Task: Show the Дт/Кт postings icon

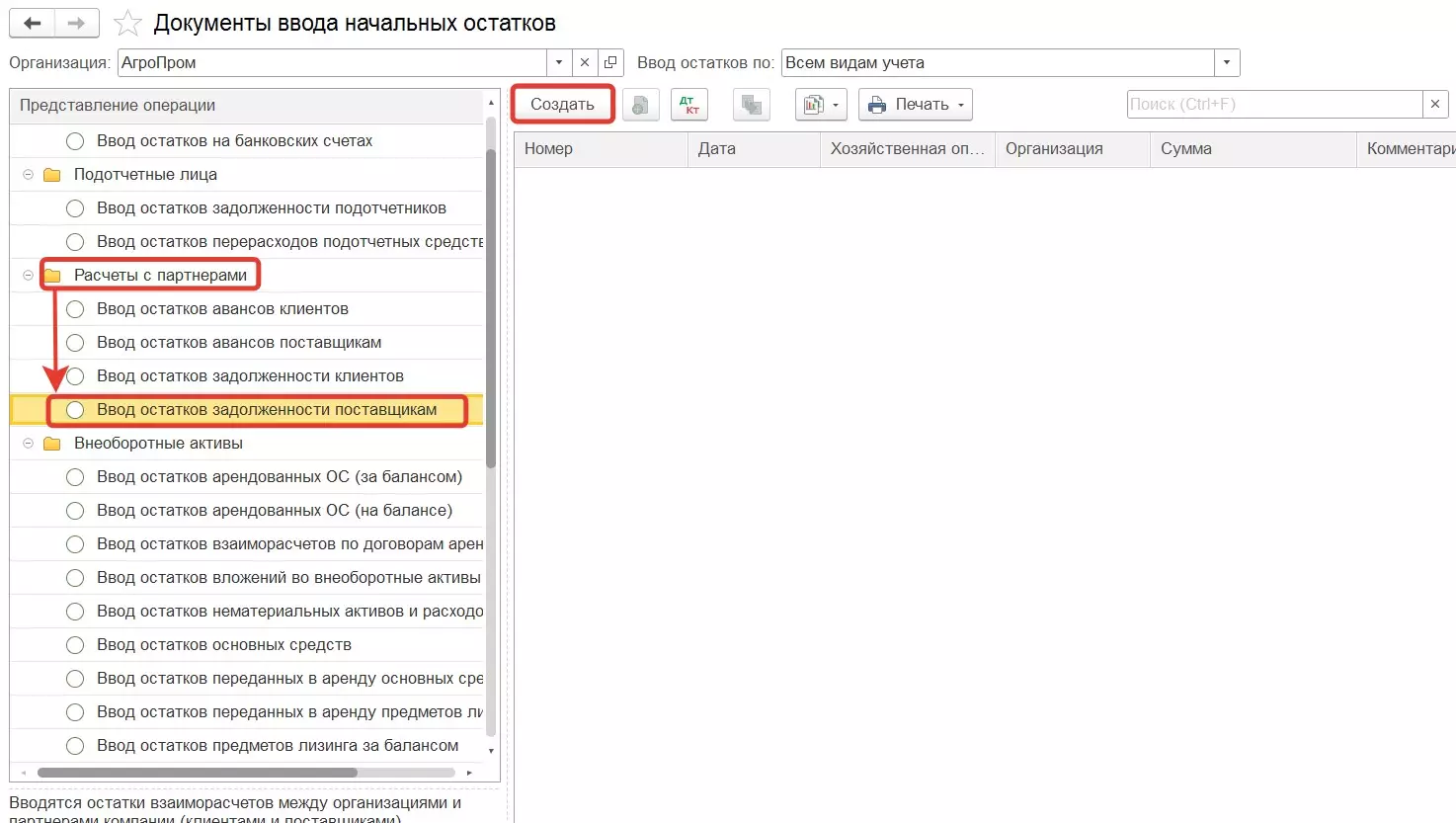Action: click(689, 105)
